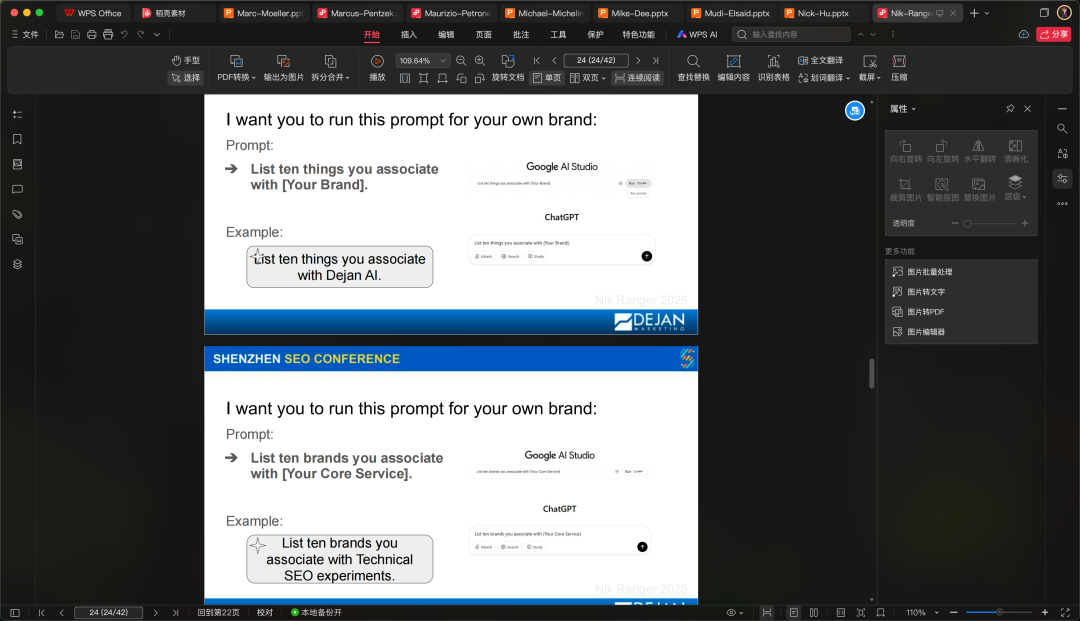
Task: Click the undo arrow icon
Action: pyautogui.click(x=124, y=34)
